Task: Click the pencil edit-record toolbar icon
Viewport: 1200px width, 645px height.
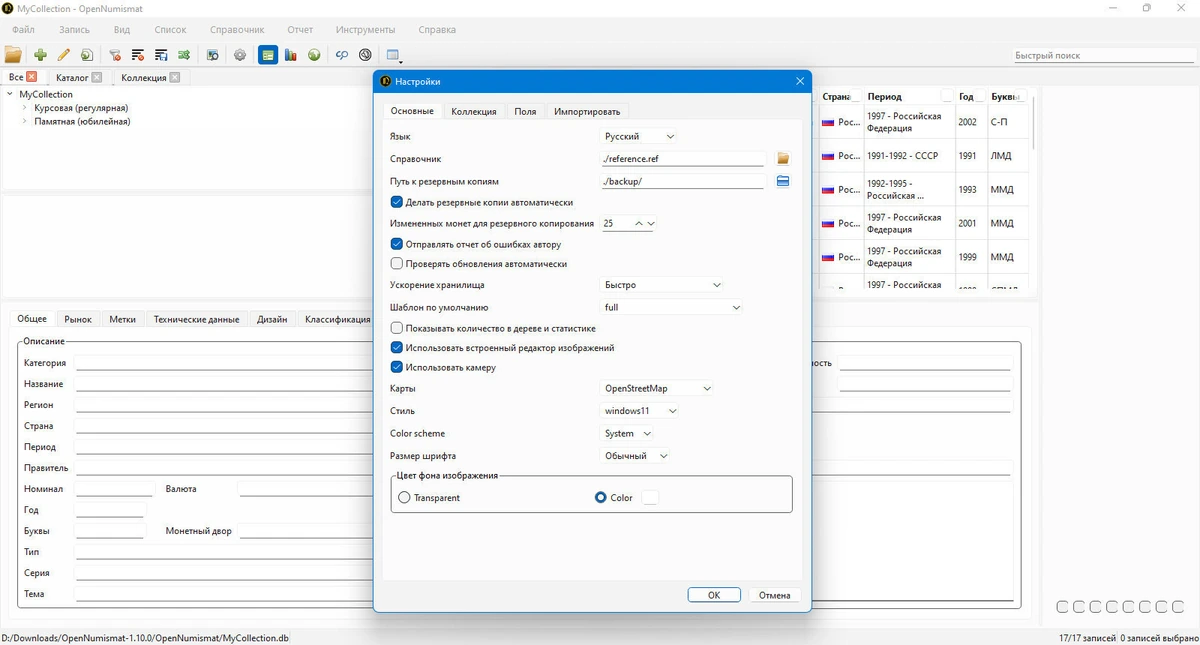Action: (x=64, y=55)
